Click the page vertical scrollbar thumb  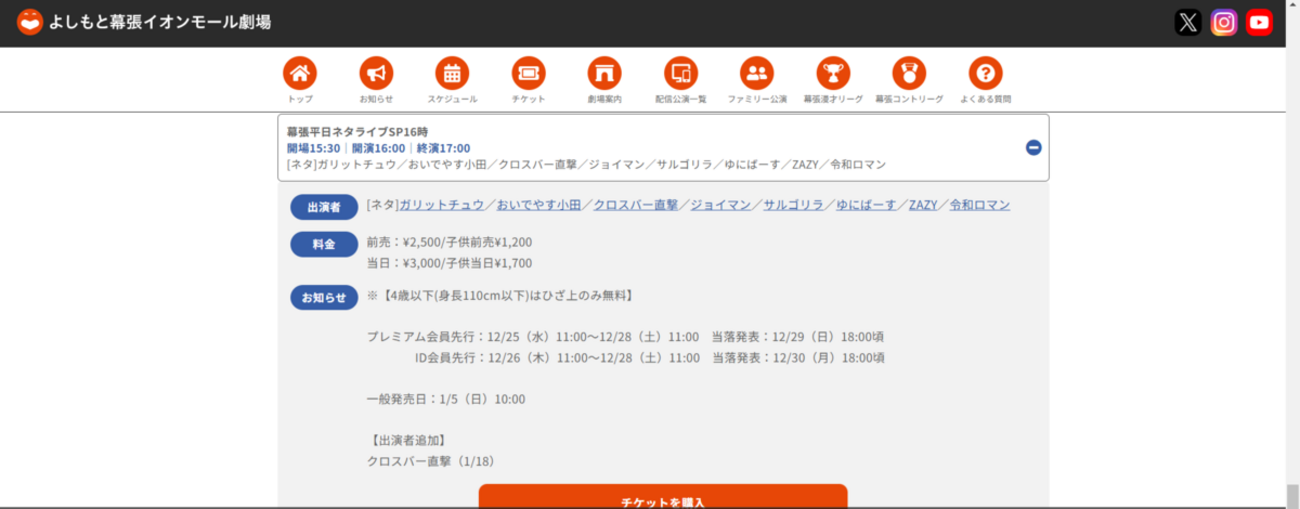[1292, 495]
